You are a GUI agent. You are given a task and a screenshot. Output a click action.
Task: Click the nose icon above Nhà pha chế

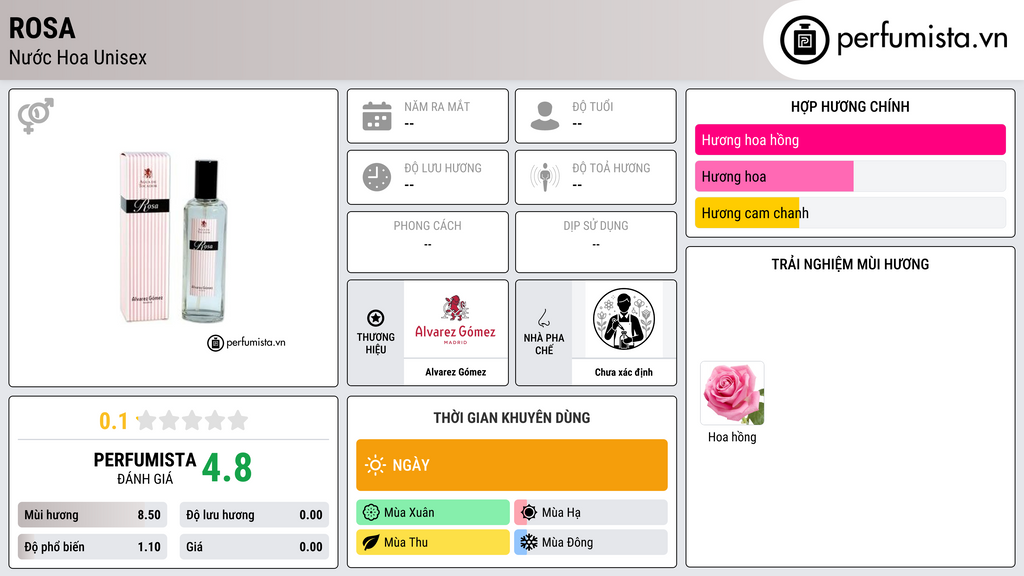pos(543,318)
